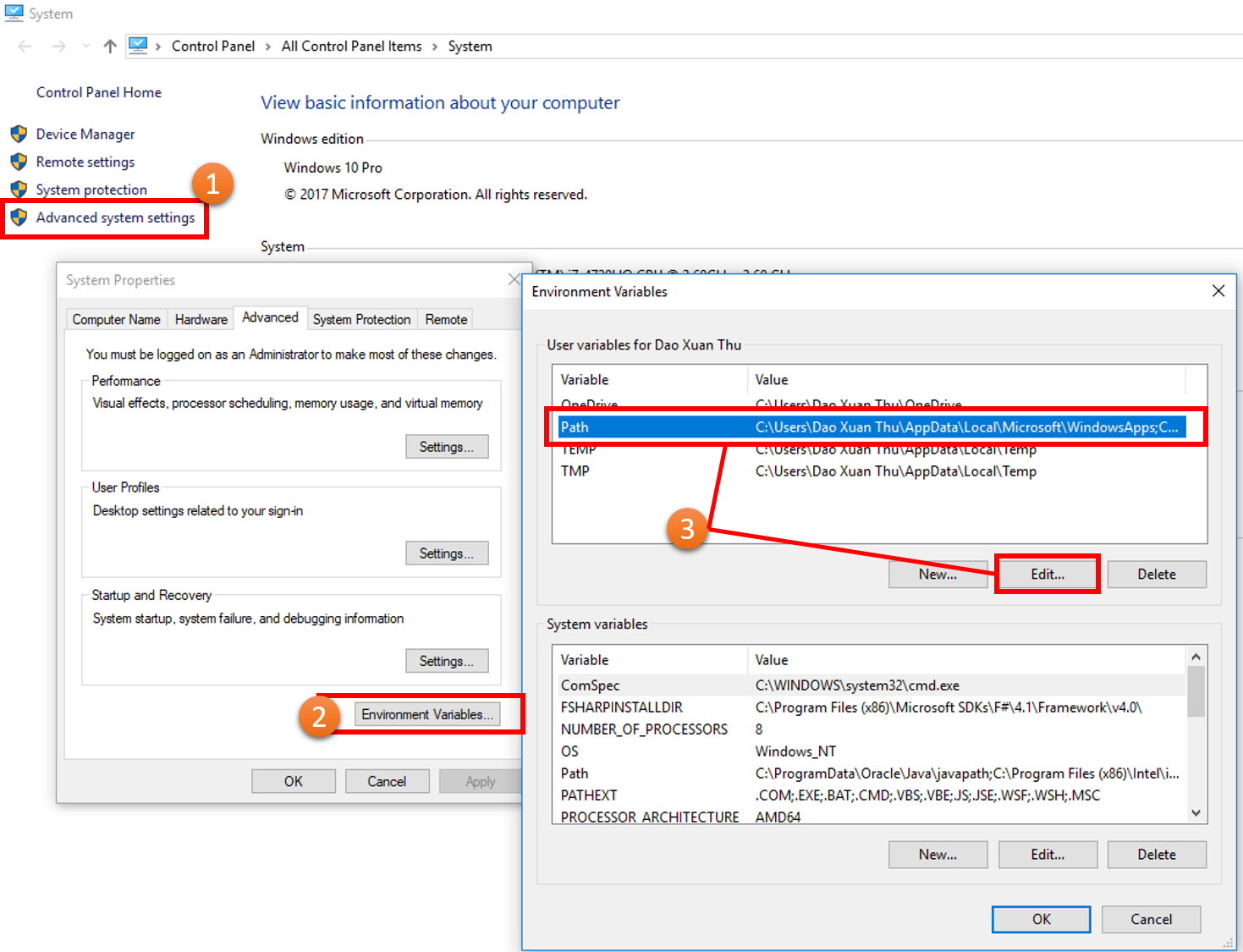Open the System protection link
Viewport: 1243px width, 952px height.
91,190
